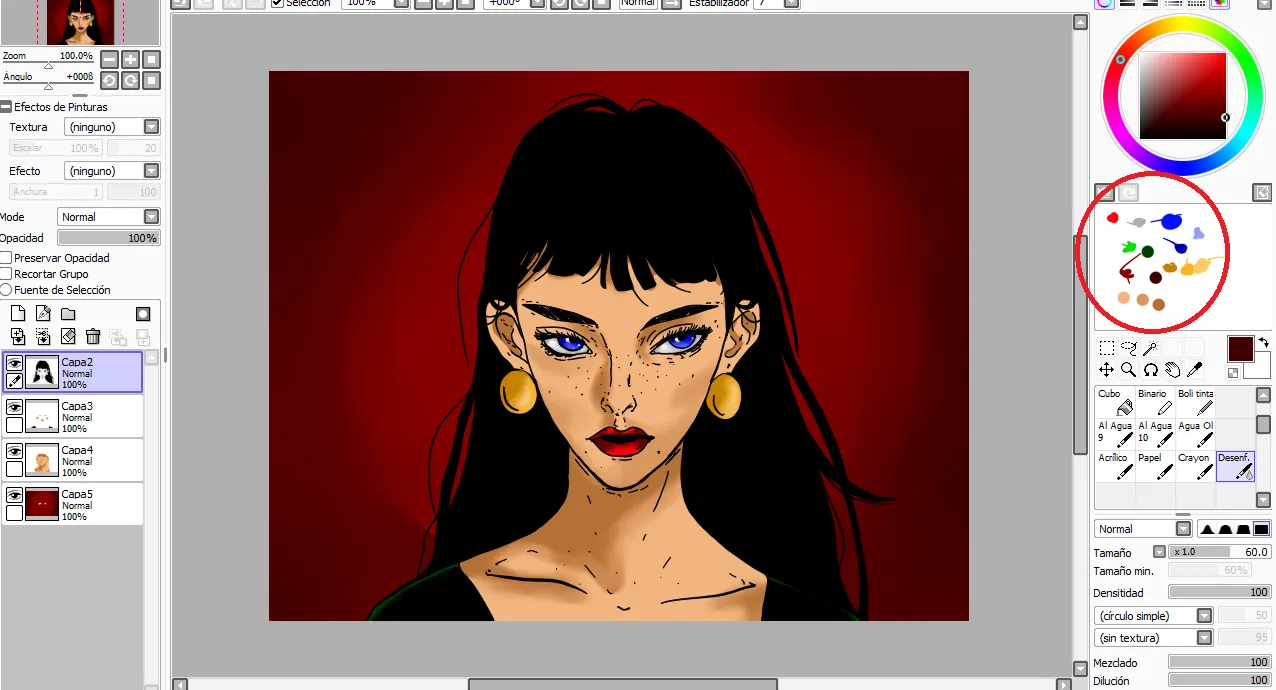Pick a color in the saturation square

tap(1182, 96)
